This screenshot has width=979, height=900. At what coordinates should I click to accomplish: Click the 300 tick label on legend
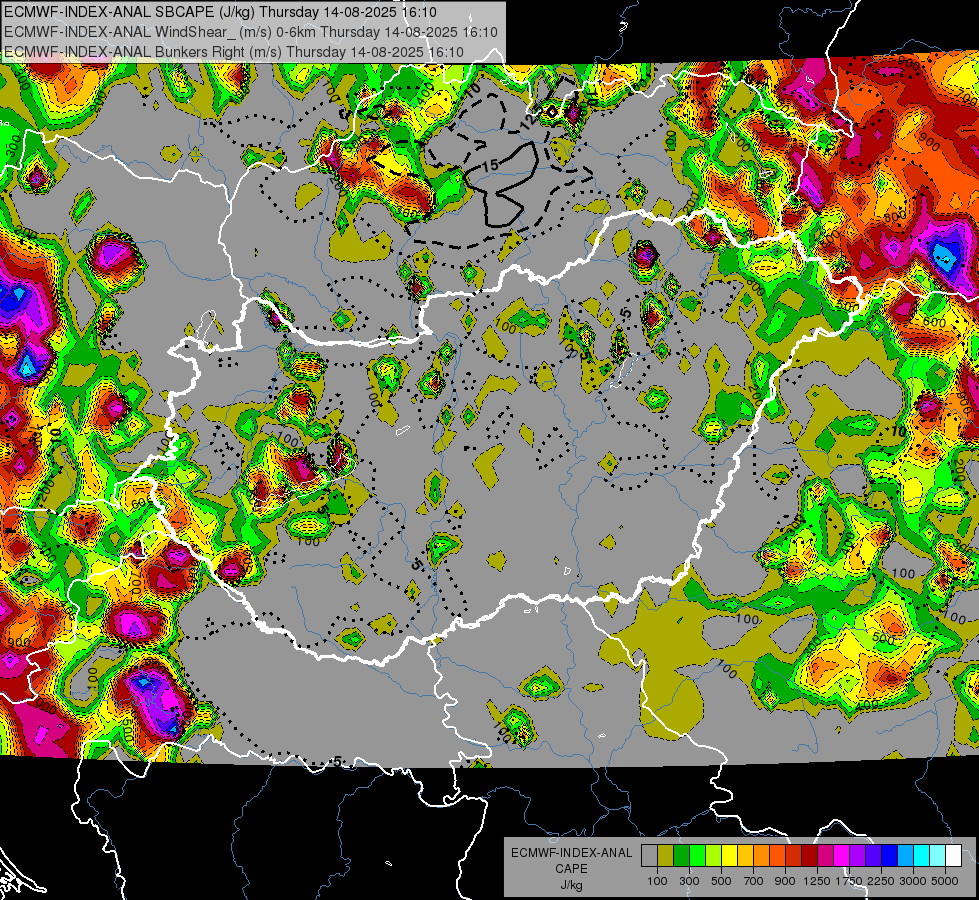(x=689, y=881)
